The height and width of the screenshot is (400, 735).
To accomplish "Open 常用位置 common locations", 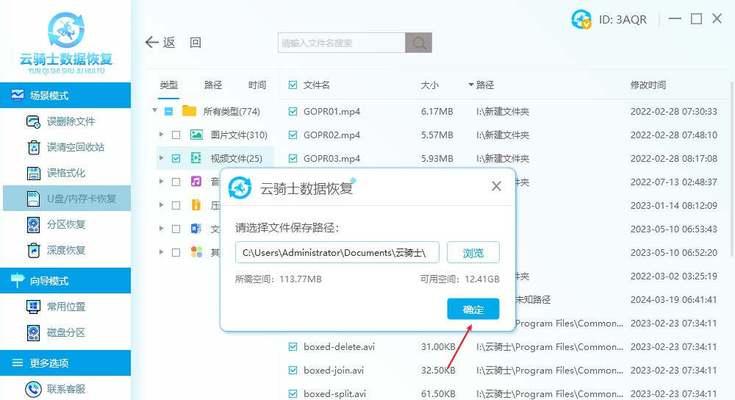I will (55, 307).
